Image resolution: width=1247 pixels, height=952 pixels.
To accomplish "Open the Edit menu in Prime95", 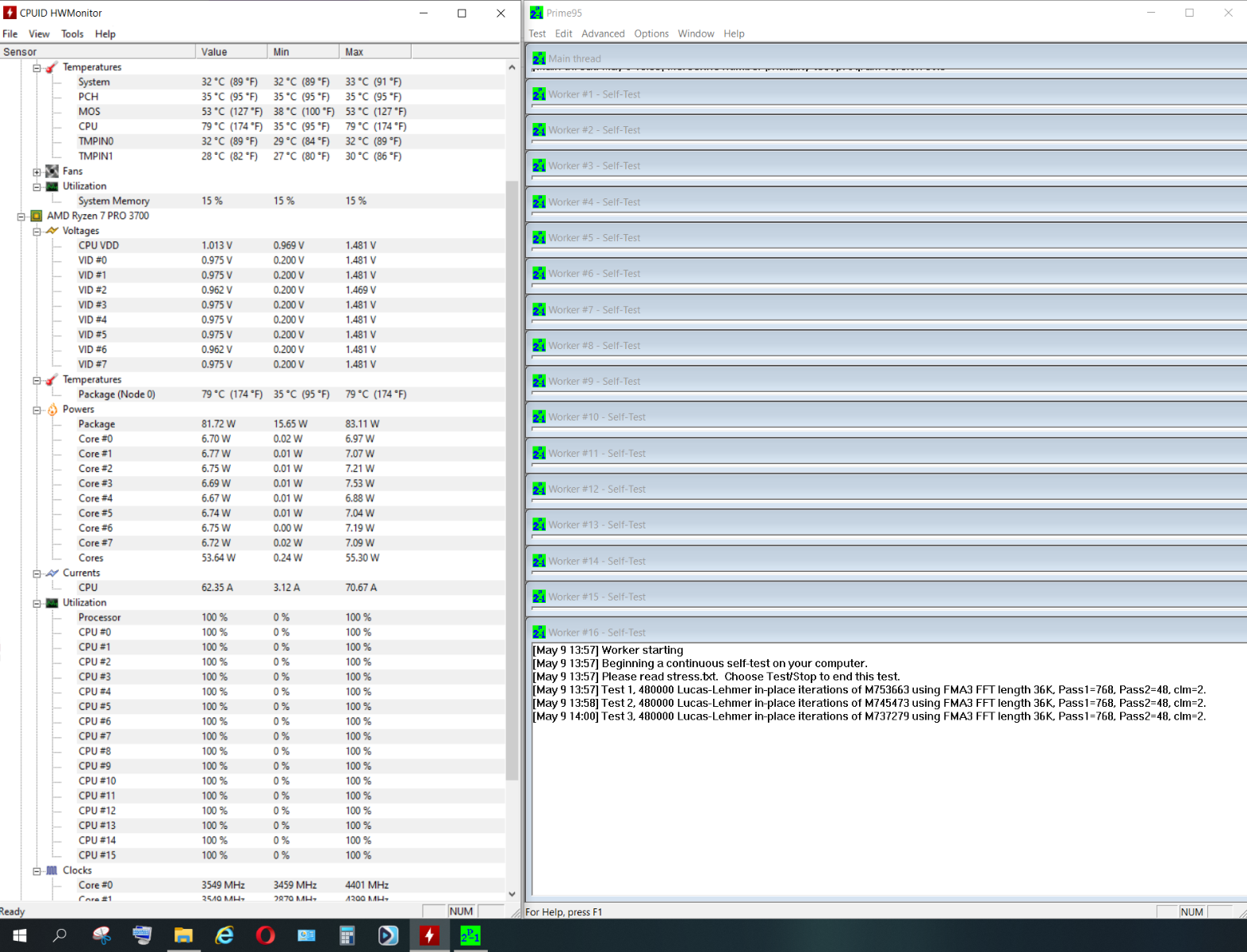I will click(x=564, y=33).
